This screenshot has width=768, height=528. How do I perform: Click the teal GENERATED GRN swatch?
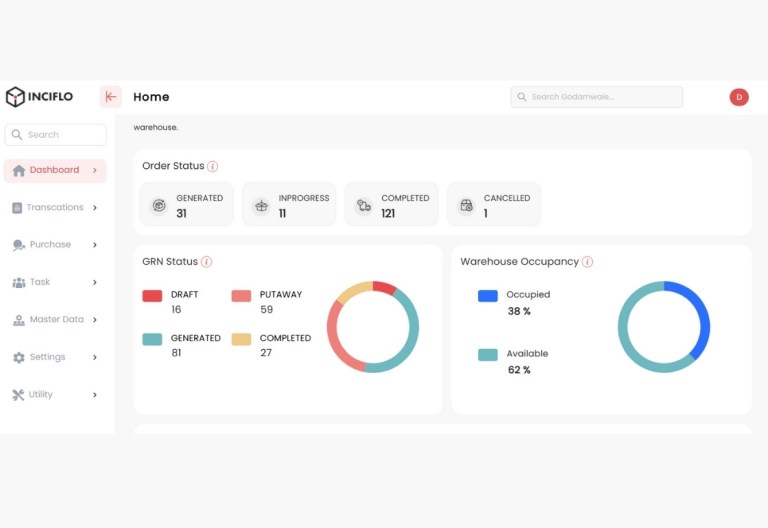[152, 339]
